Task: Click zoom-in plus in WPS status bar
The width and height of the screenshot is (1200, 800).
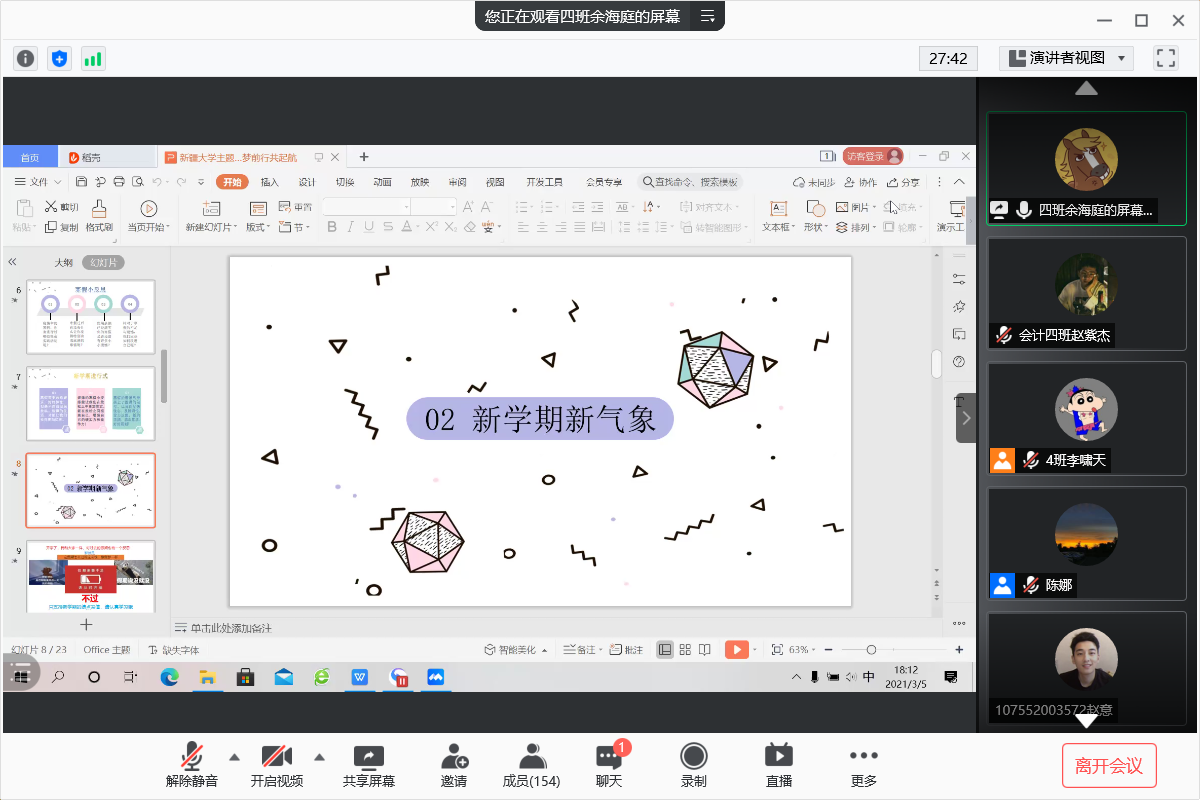Action: click(959, 650)
